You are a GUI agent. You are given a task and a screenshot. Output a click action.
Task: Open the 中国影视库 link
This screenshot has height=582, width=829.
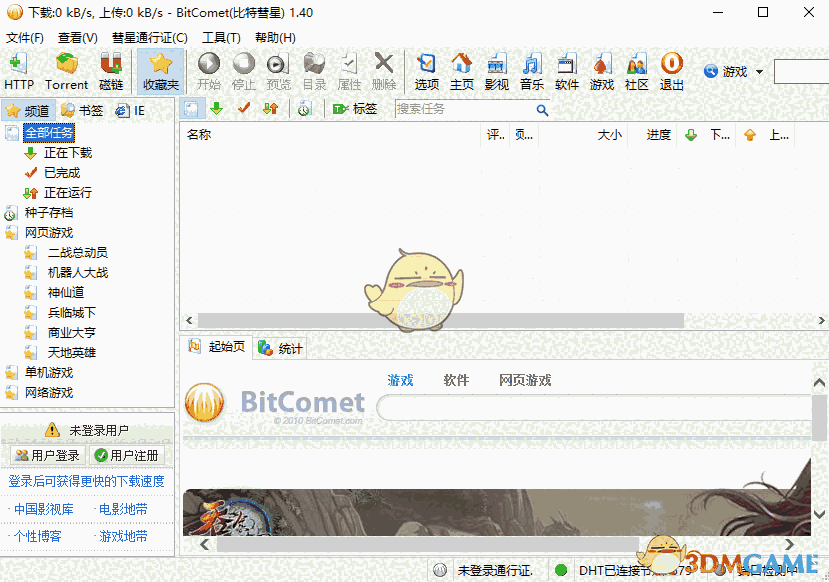[x=42, y=508]
